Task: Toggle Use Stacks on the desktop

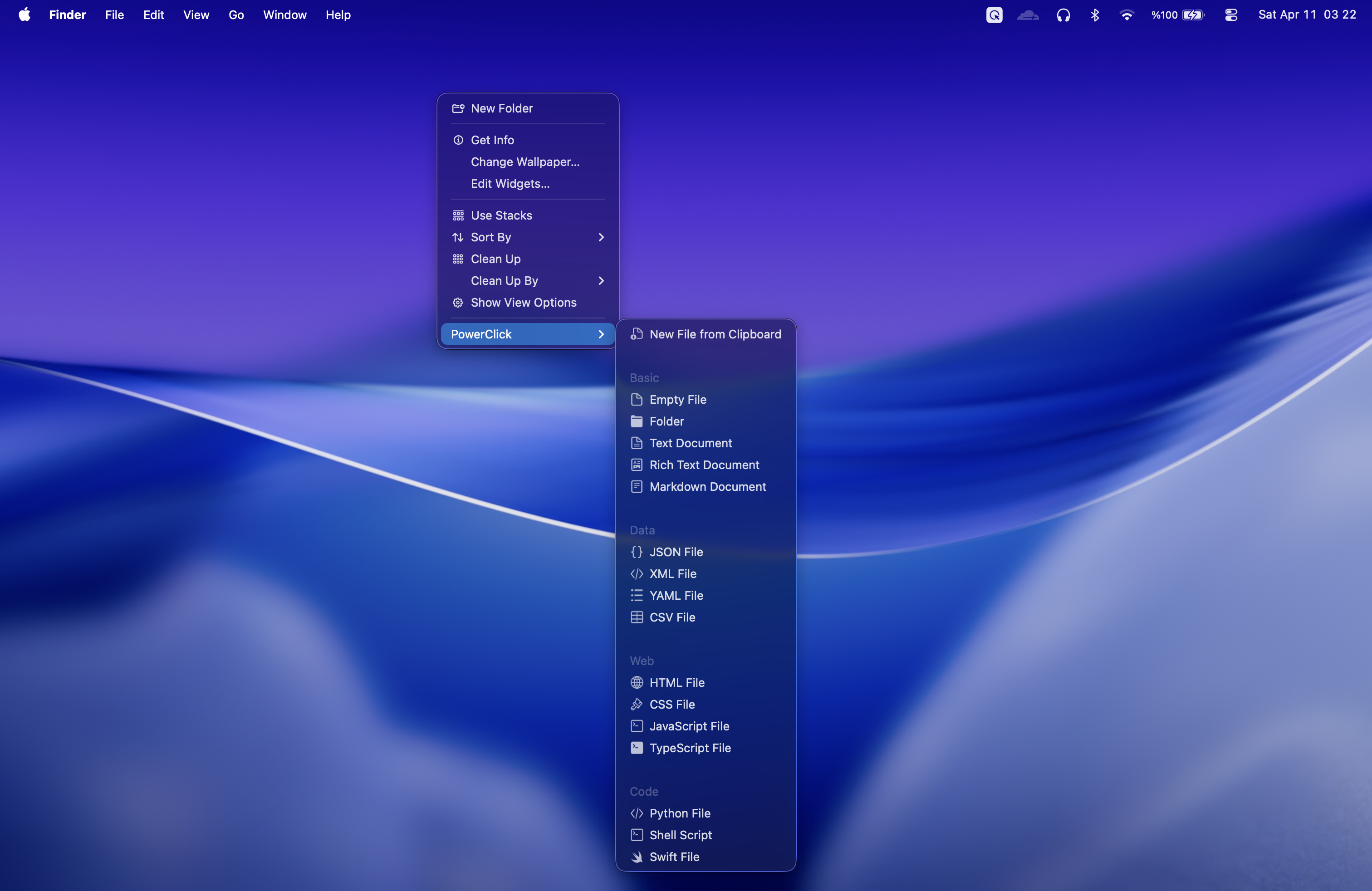Action: pos(501,215)
